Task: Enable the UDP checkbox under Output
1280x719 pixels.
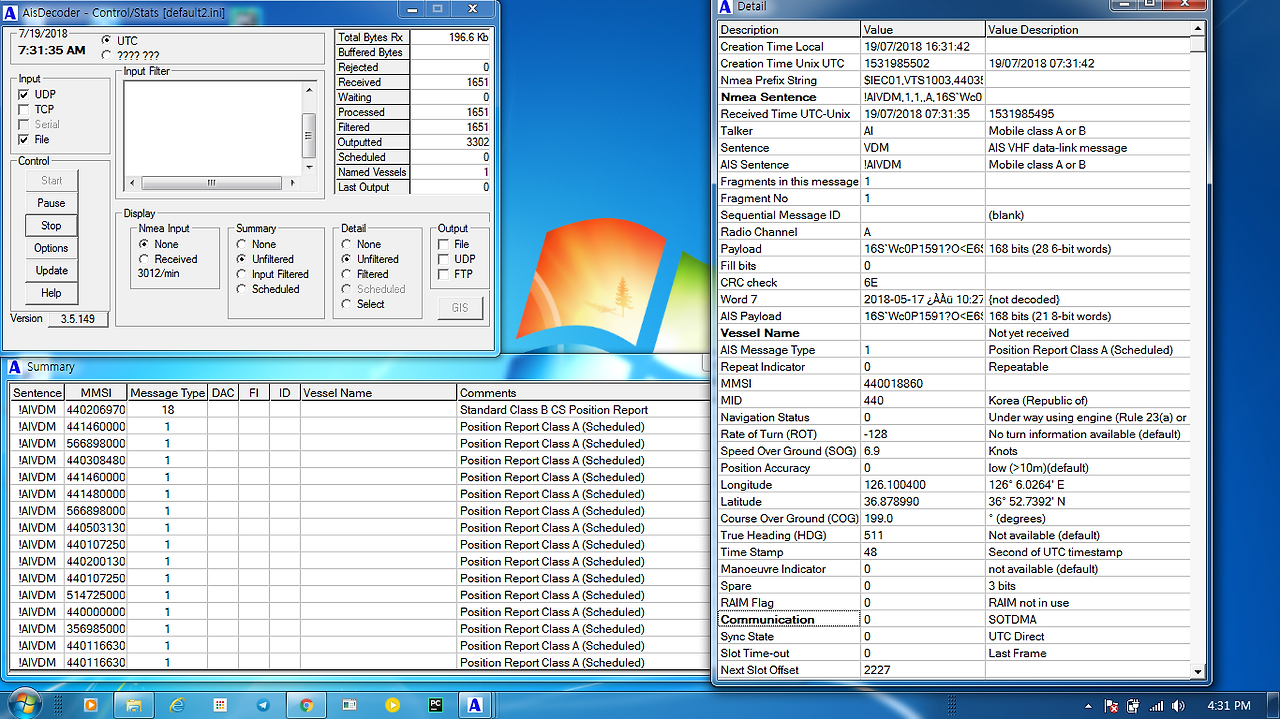Action: click(x=443, y=259)
